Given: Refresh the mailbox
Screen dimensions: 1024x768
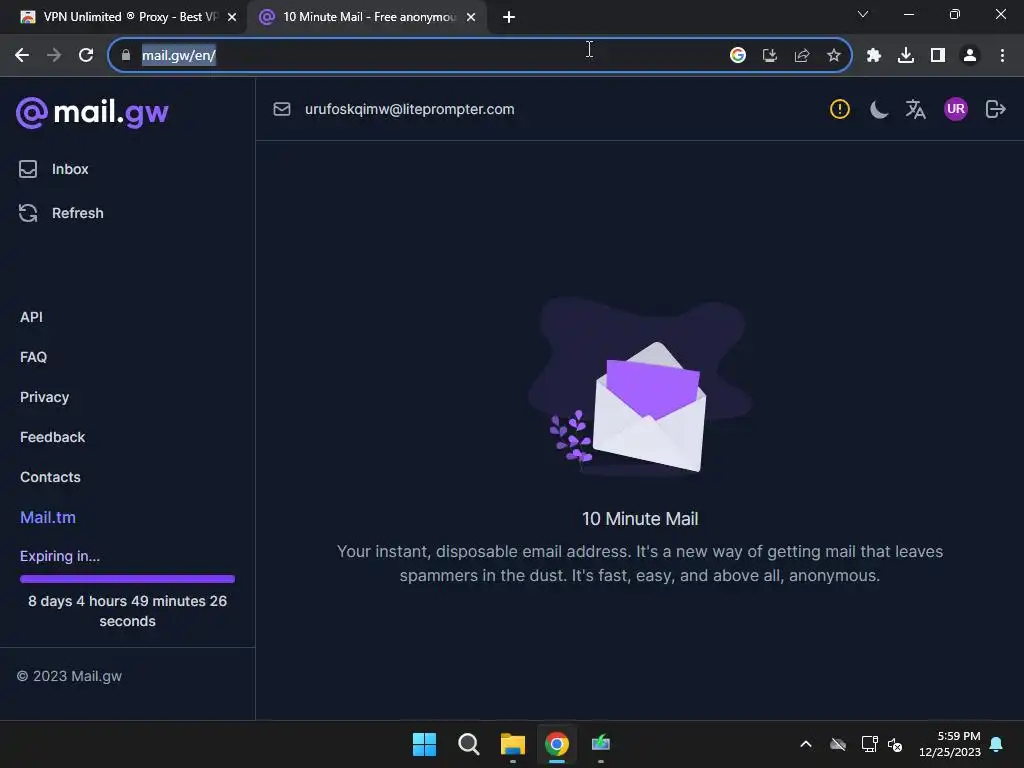Looking at the screenshot, I should pos(61,213).
